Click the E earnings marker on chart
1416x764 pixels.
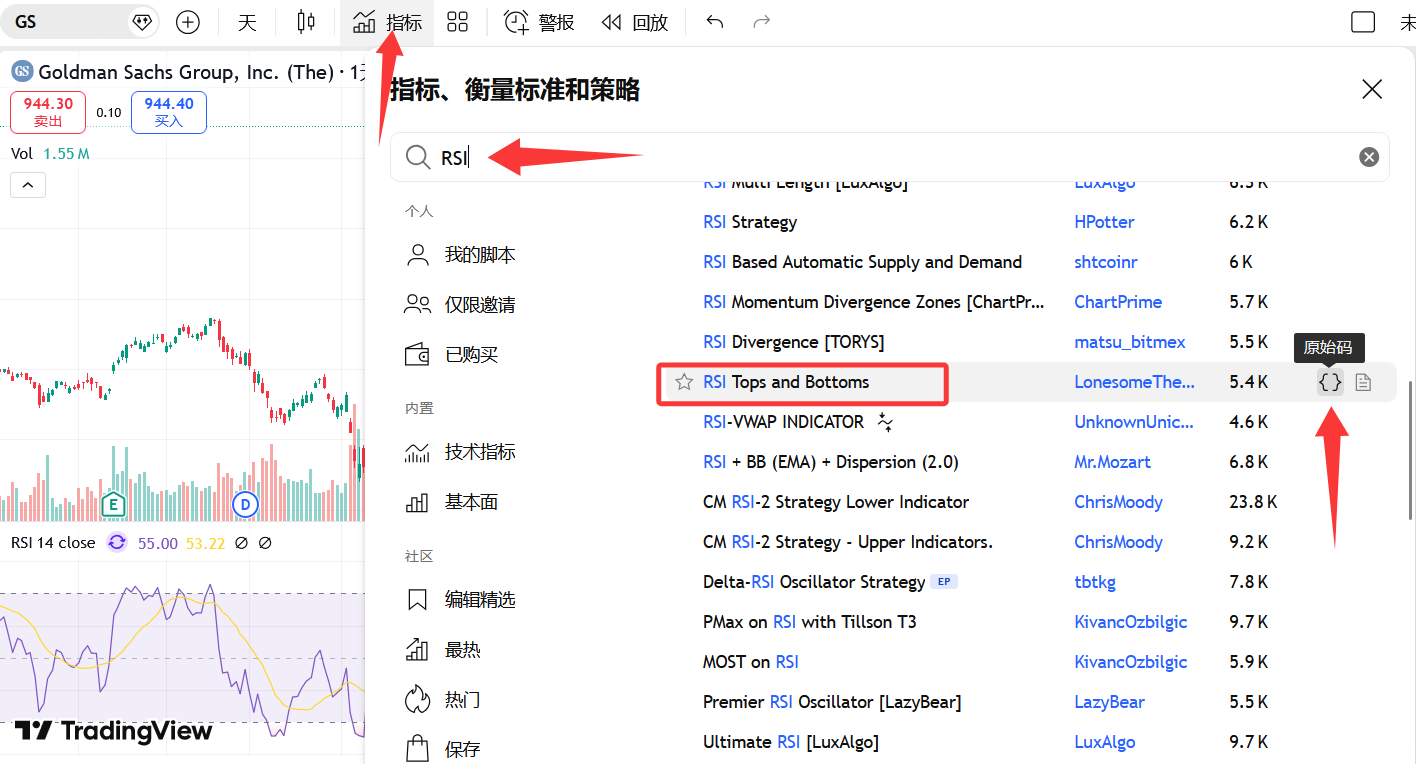113,505
